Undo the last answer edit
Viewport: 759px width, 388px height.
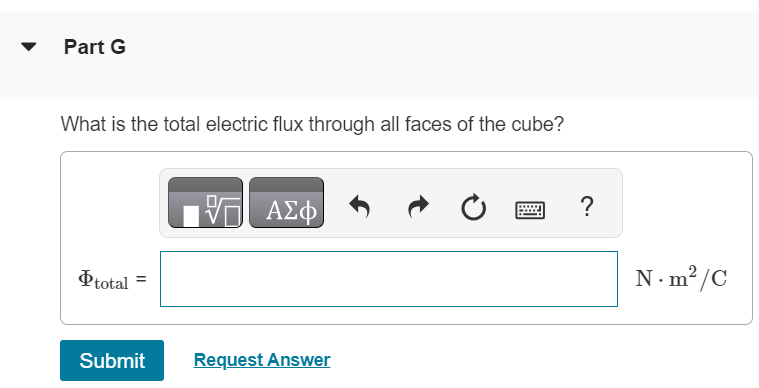pos(360,207)
